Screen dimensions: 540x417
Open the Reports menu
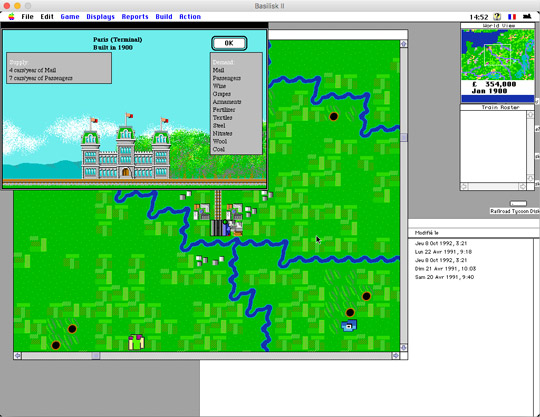pos(135,17)
